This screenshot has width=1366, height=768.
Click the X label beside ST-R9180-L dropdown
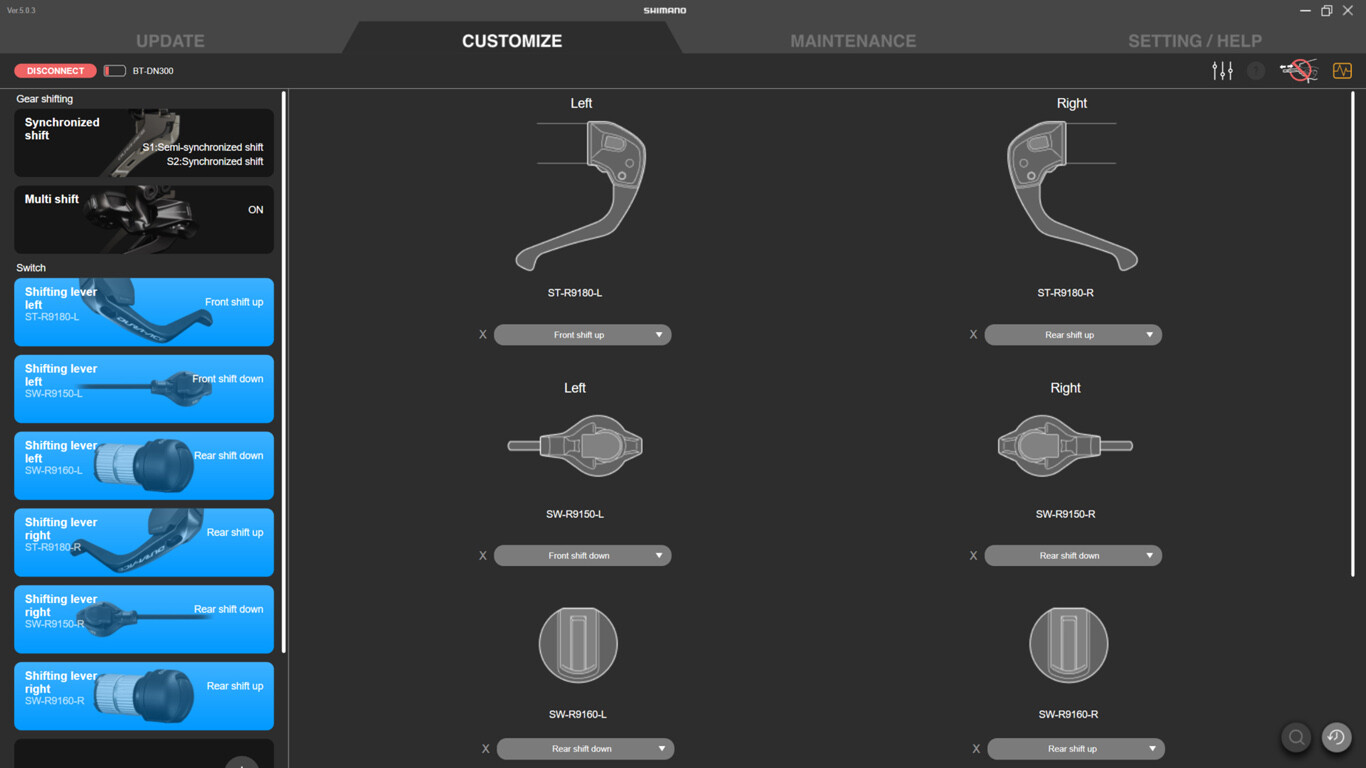482,335
